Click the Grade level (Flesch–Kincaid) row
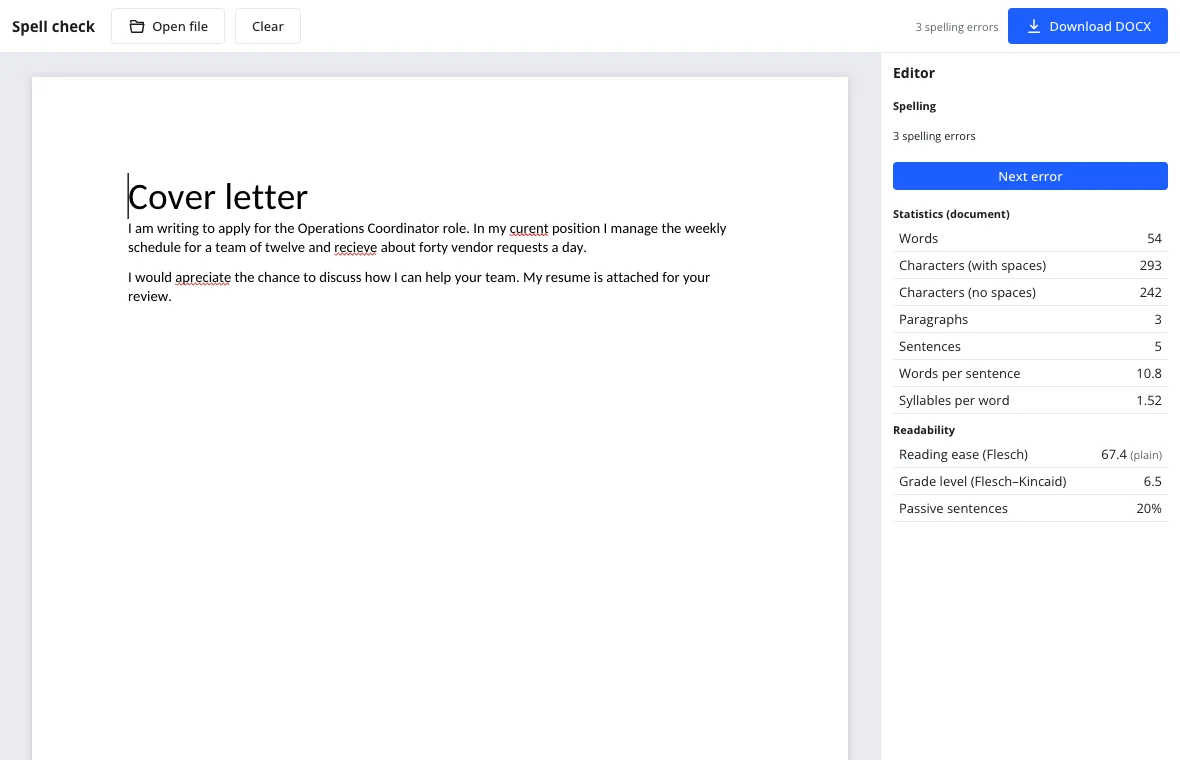The height and width of the screenshot is (760, 1180). coord(1029,482)
